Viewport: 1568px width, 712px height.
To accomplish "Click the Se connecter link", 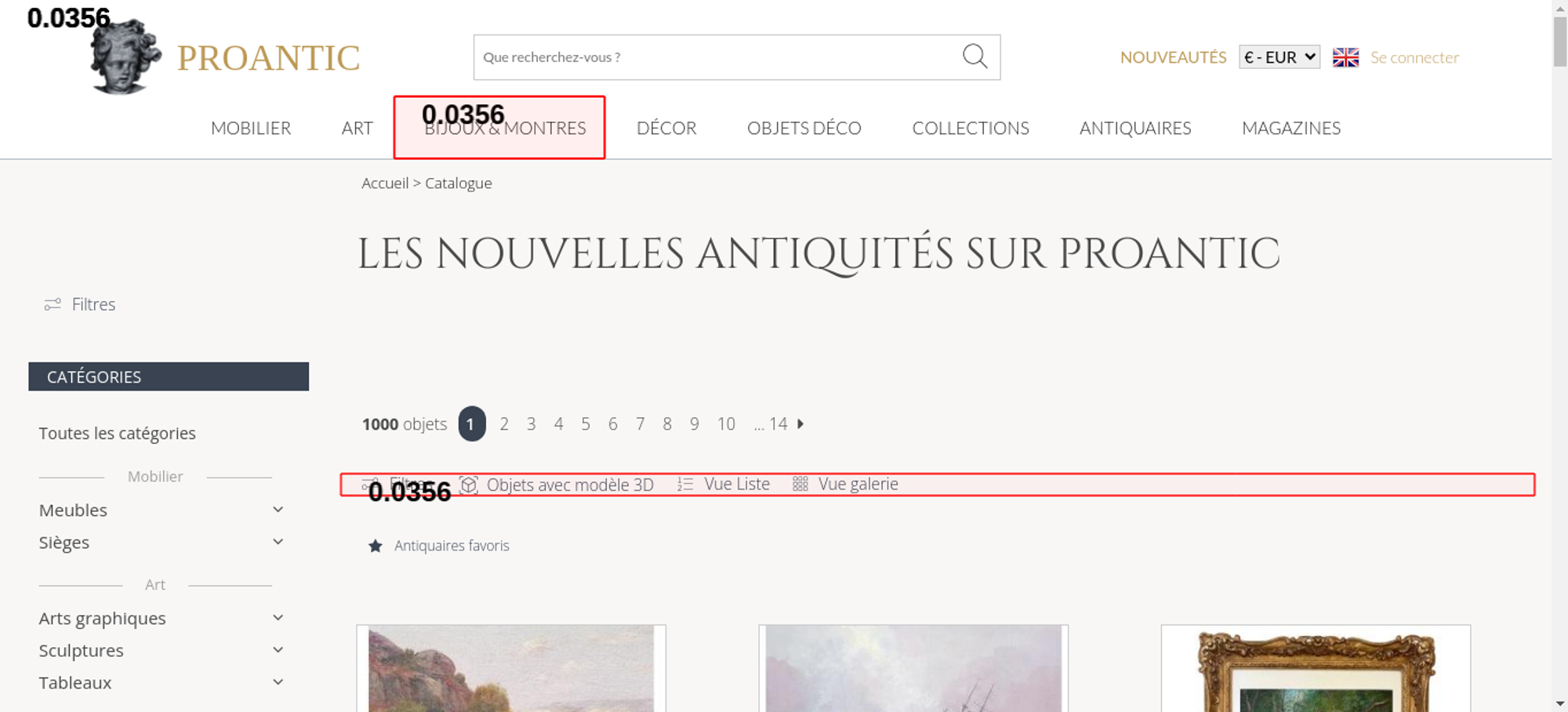I will coord(1414,57).
